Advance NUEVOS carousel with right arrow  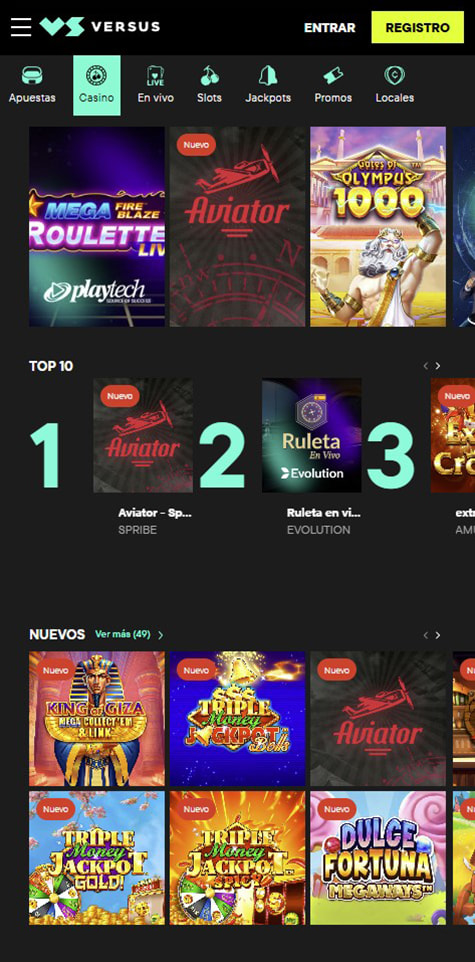point(438,635)
